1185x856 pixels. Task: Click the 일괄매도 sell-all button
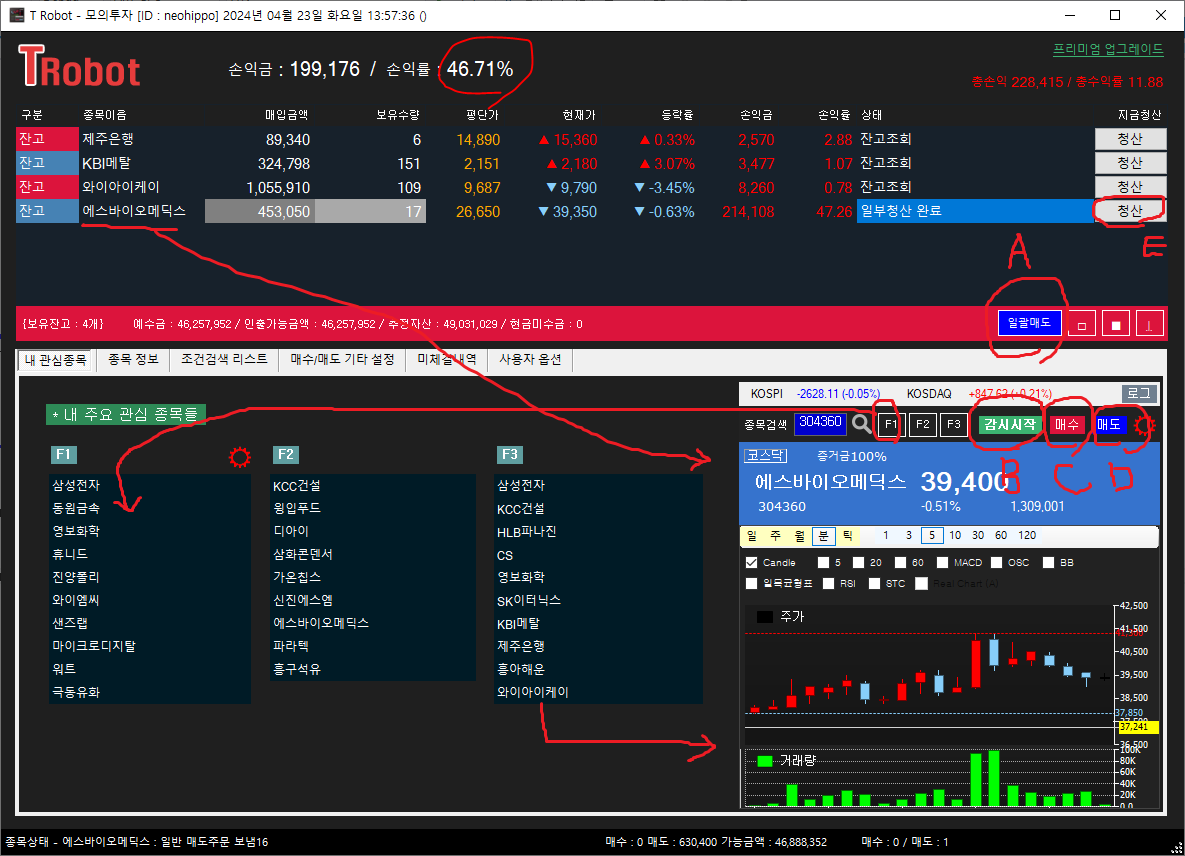(x=1029, y=323)
